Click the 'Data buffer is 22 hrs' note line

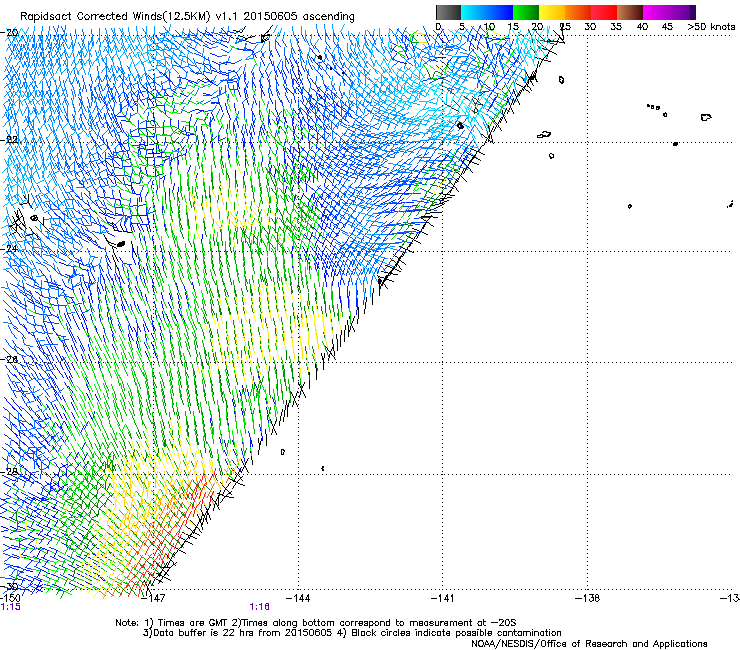click(x=352, y=633)
